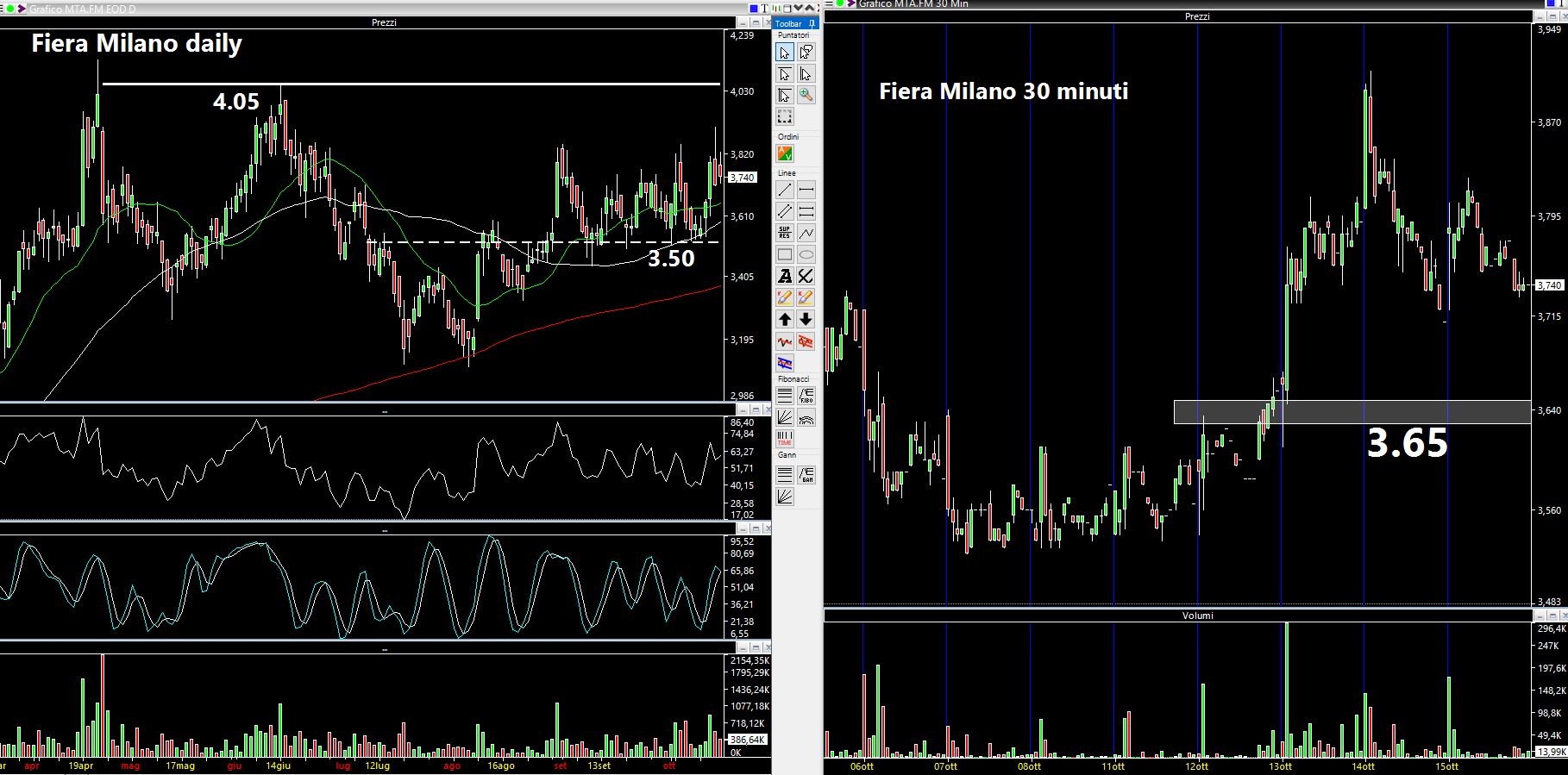Draw an ellipse shape tool
The height and width of the screenshot is (775, 1568).
[806, 254]
